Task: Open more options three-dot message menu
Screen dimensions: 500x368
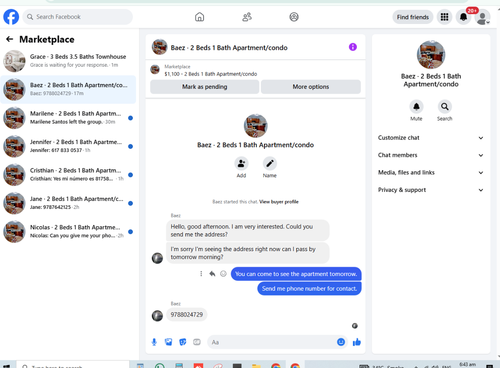Action: pyautogui.click(x=201, y=274)
